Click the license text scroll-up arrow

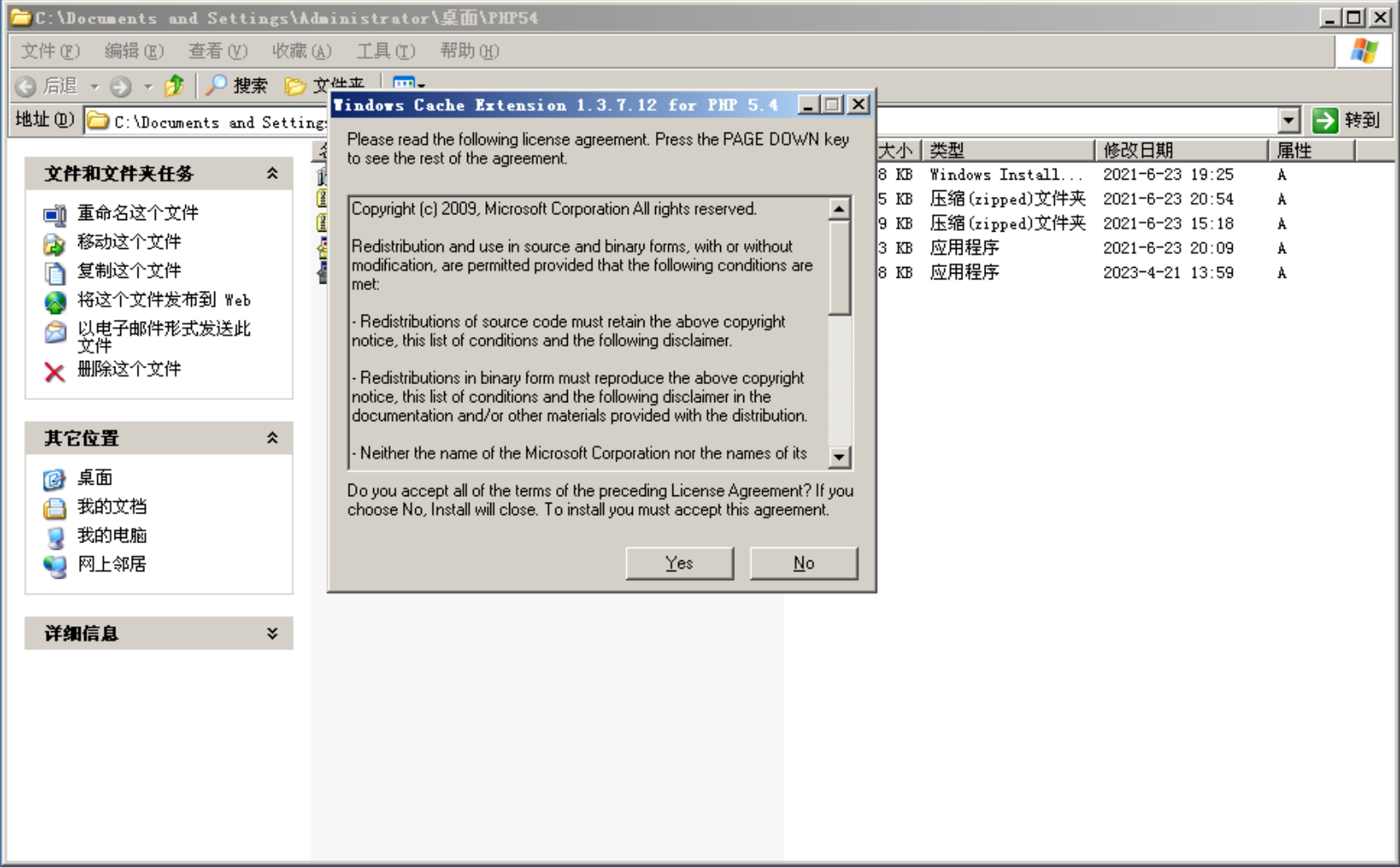(839, 209)
